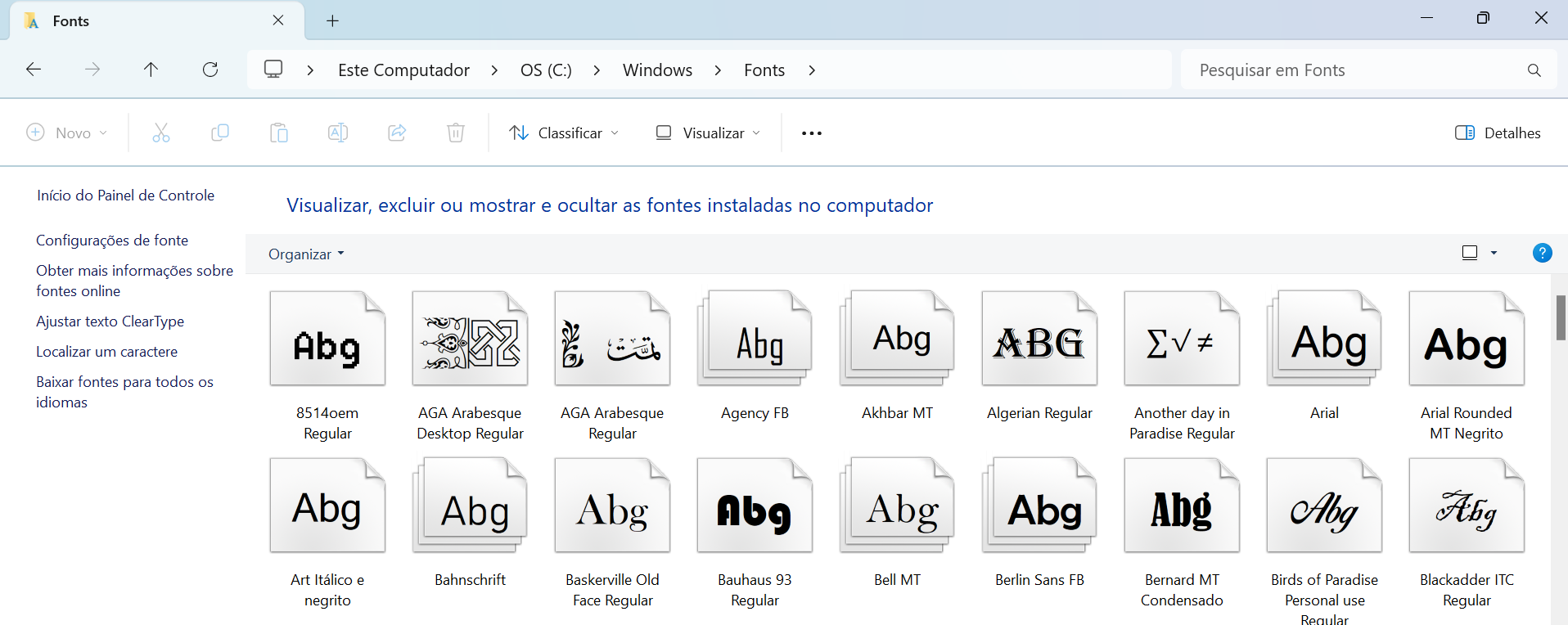Go up one folder level
1568x625 pixels.
[x=151, y=70]
